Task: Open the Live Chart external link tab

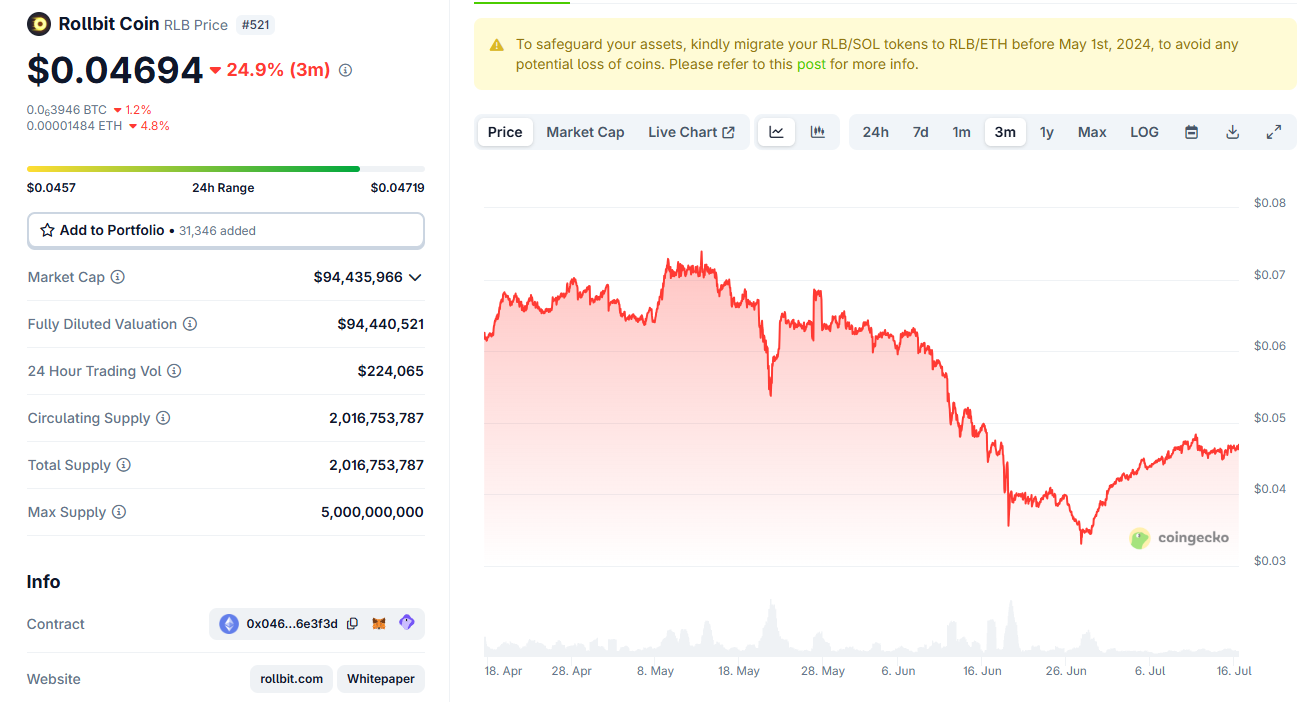Action: pos(691,132)
